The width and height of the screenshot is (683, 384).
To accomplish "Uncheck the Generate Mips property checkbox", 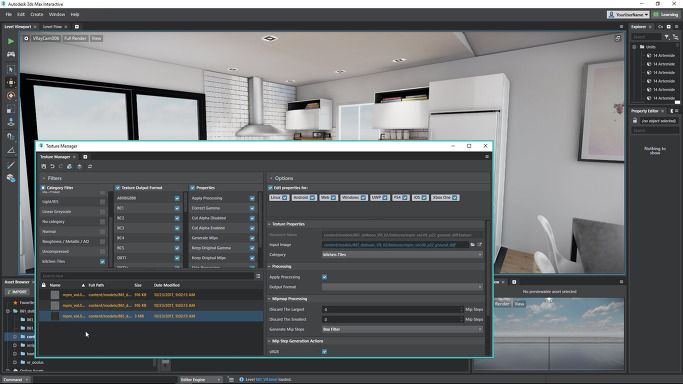I will [x=252, y=238].
